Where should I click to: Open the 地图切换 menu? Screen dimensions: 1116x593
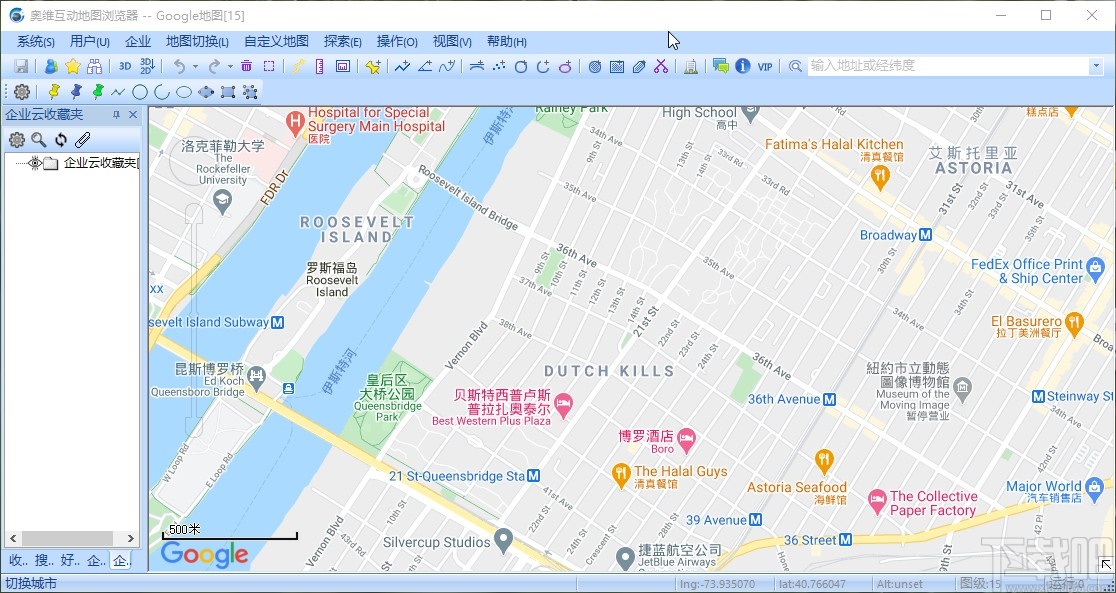point(196,41)
